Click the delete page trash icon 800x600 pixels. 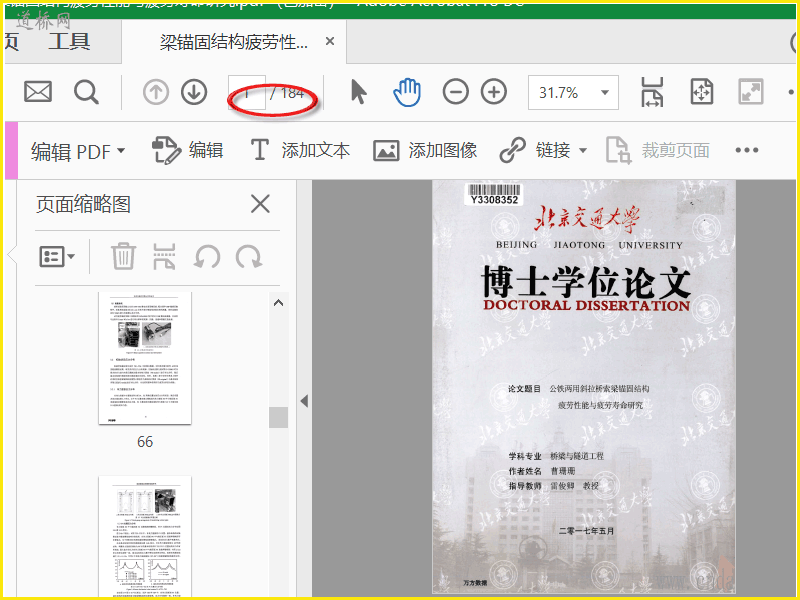[123, 256]
